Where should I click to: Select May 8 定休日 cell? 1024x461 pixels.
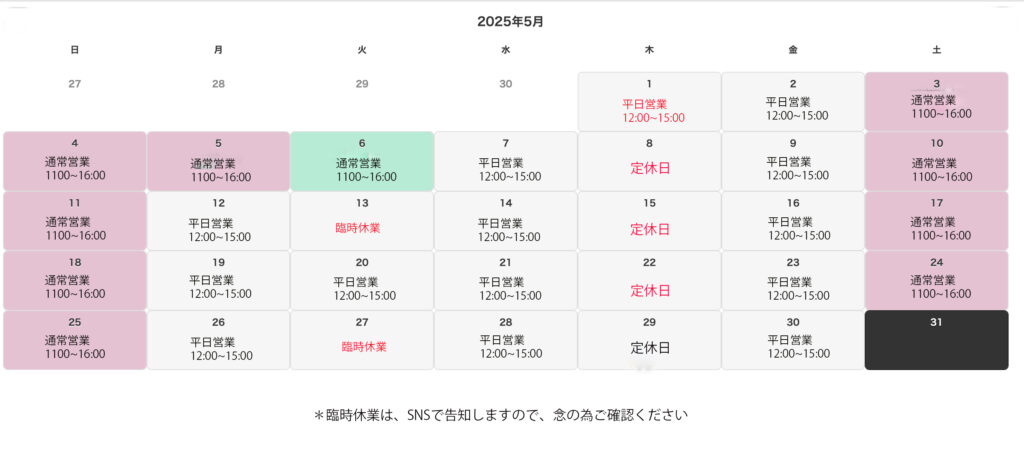click(x=649, y=161)
